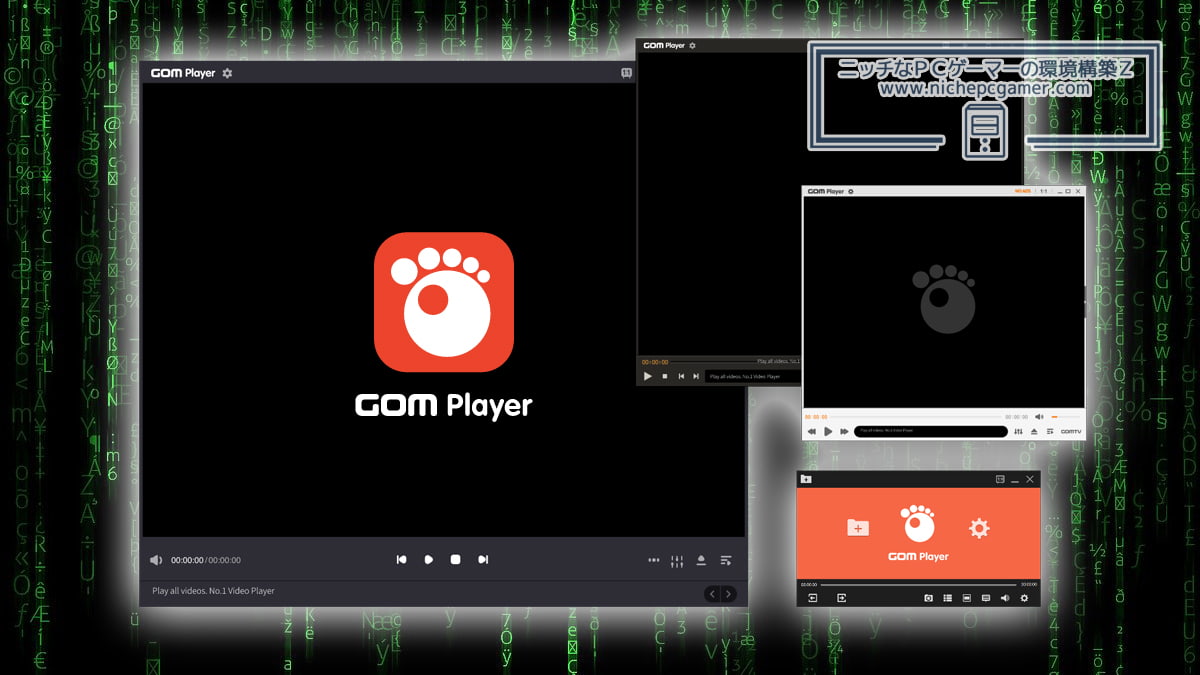Click the red GOM paw logo in large player
This screenshot has height=675, width=1200.
click(444, 302)
